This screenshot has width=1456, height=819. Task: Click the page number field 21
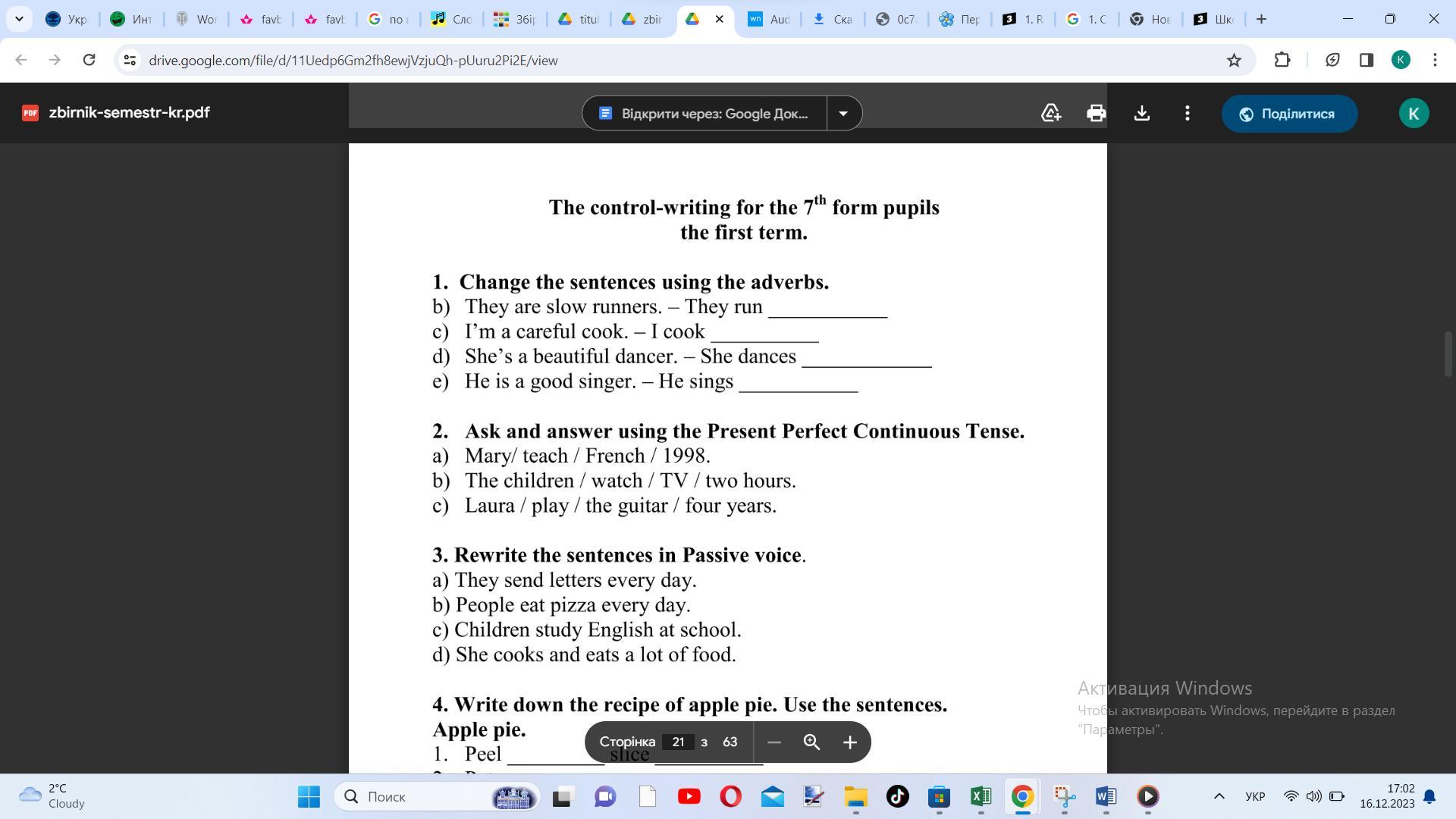pos(678,742)
